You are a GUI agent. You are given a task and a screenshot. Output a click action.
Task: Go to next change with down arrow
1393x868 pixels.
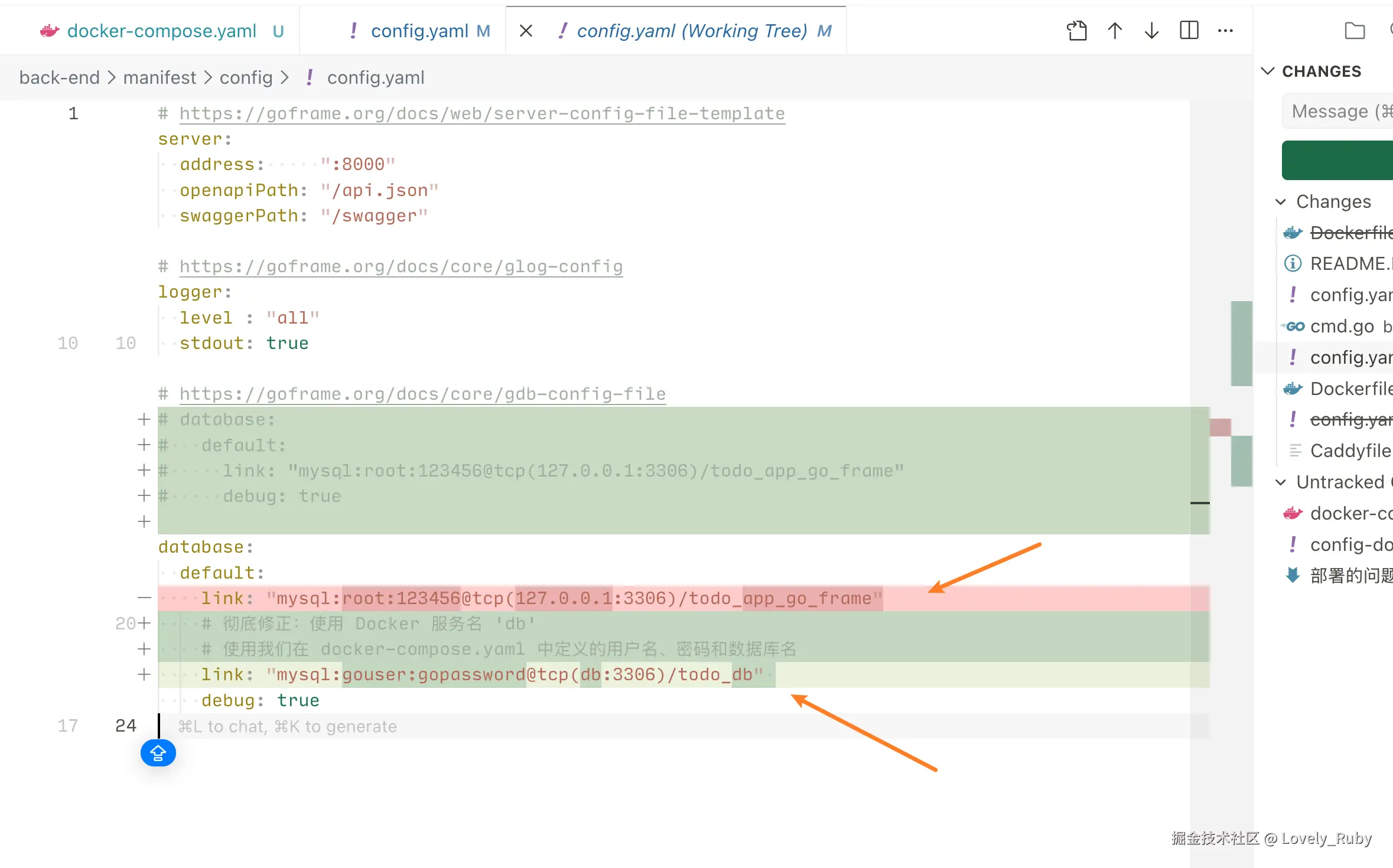click(x=1151, y=31)
